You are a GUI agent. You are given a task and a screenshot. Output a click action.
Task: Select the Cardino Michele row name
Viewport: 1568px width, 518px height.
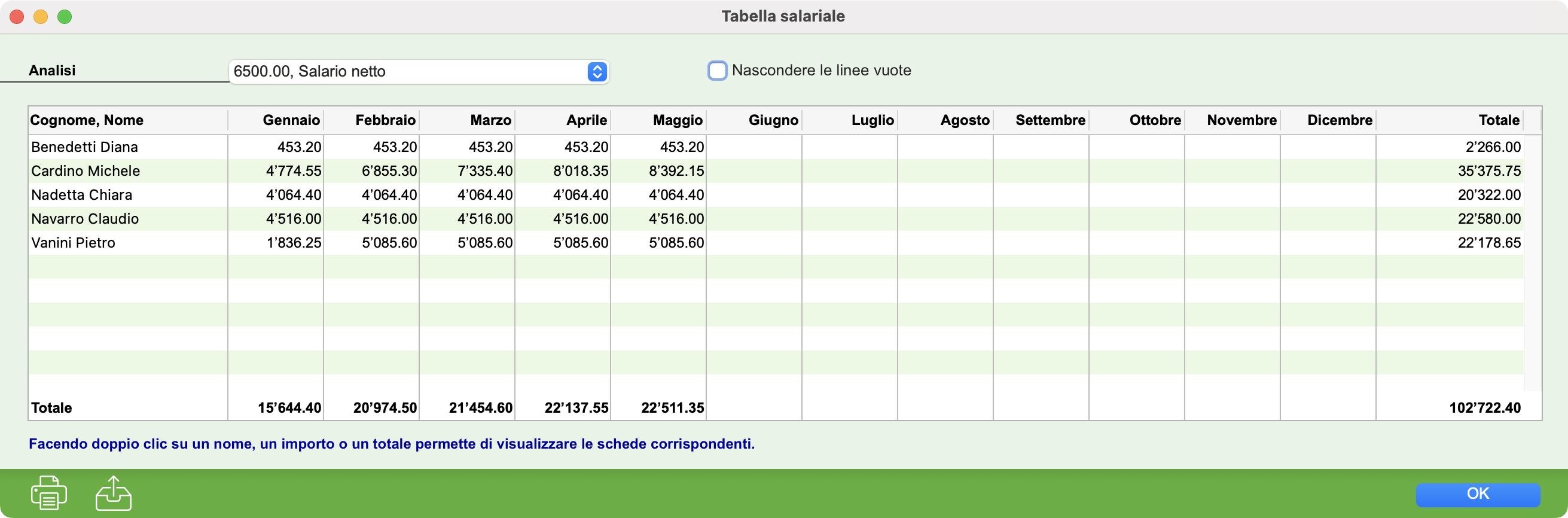click(x=86, y=171)
